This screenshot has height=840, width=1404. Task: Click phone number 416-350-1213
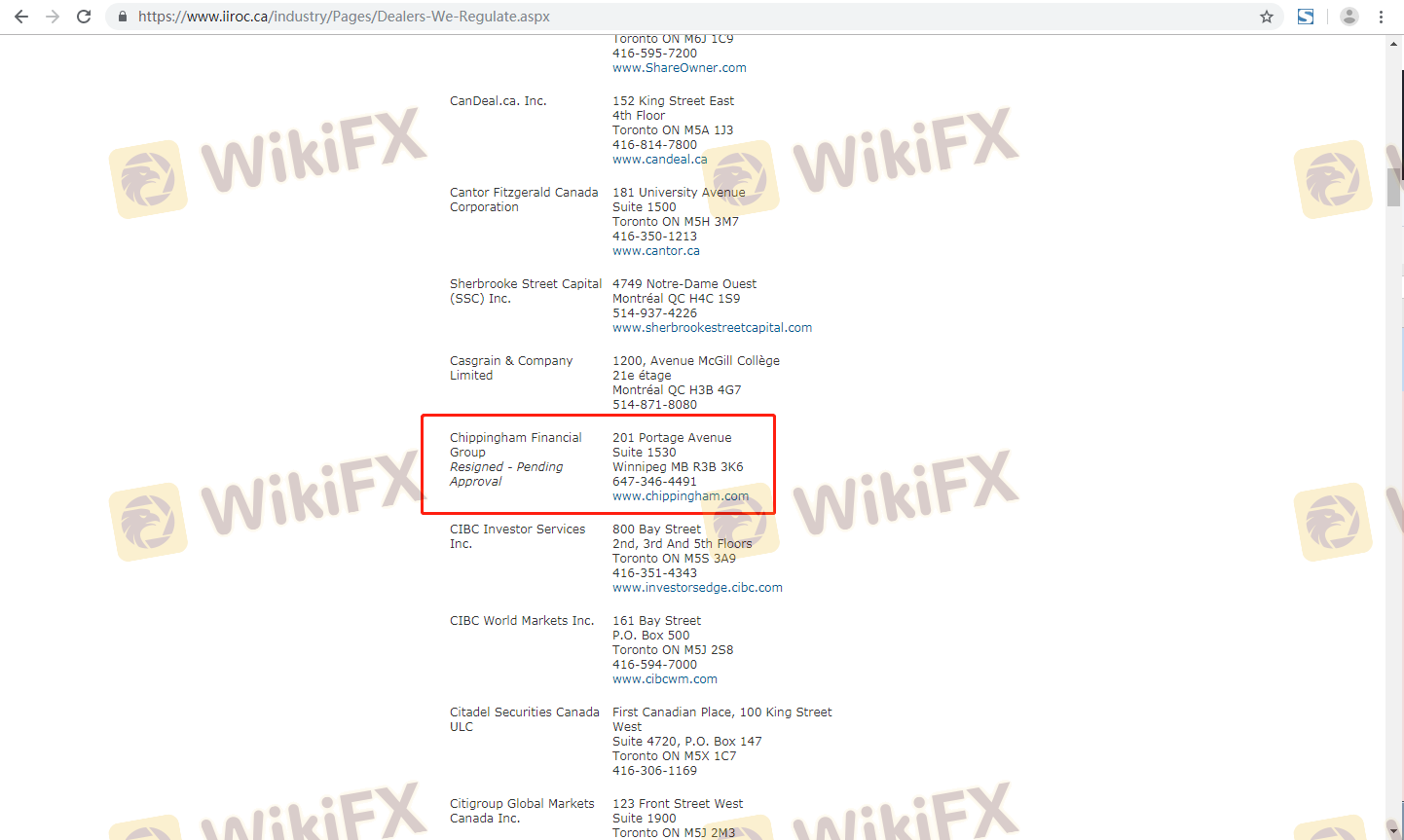point(654,237)
